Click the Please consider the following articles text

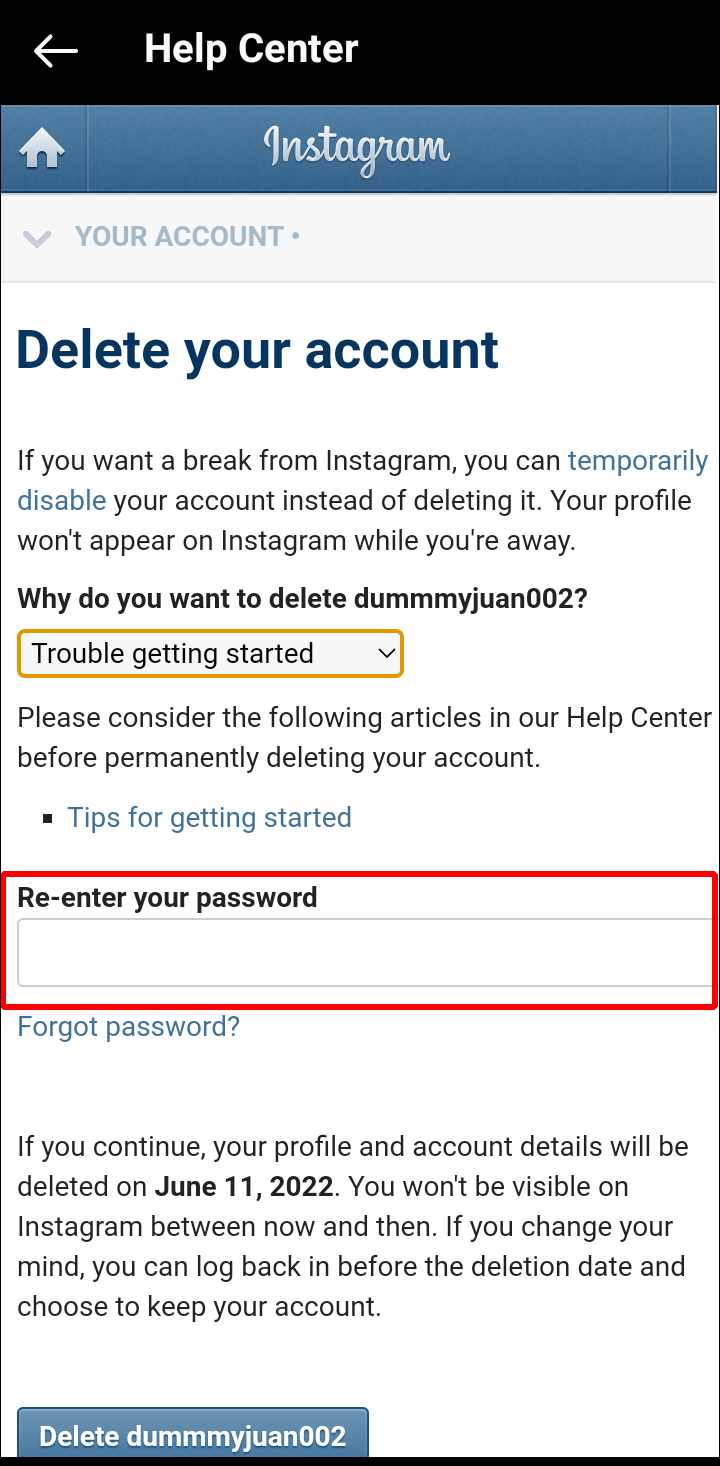coord(364,718)
